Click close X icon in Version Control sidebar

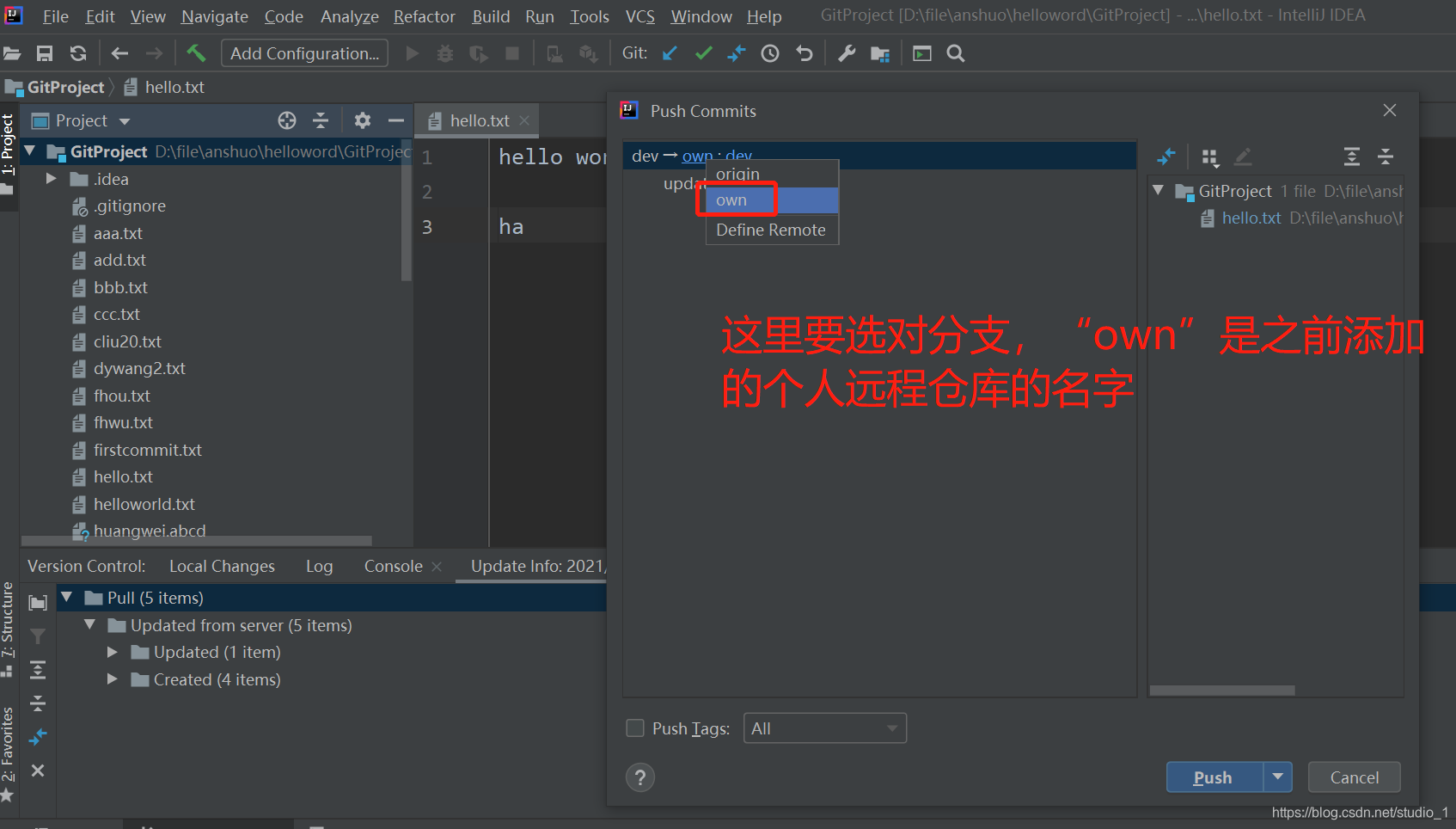point(38,771)
